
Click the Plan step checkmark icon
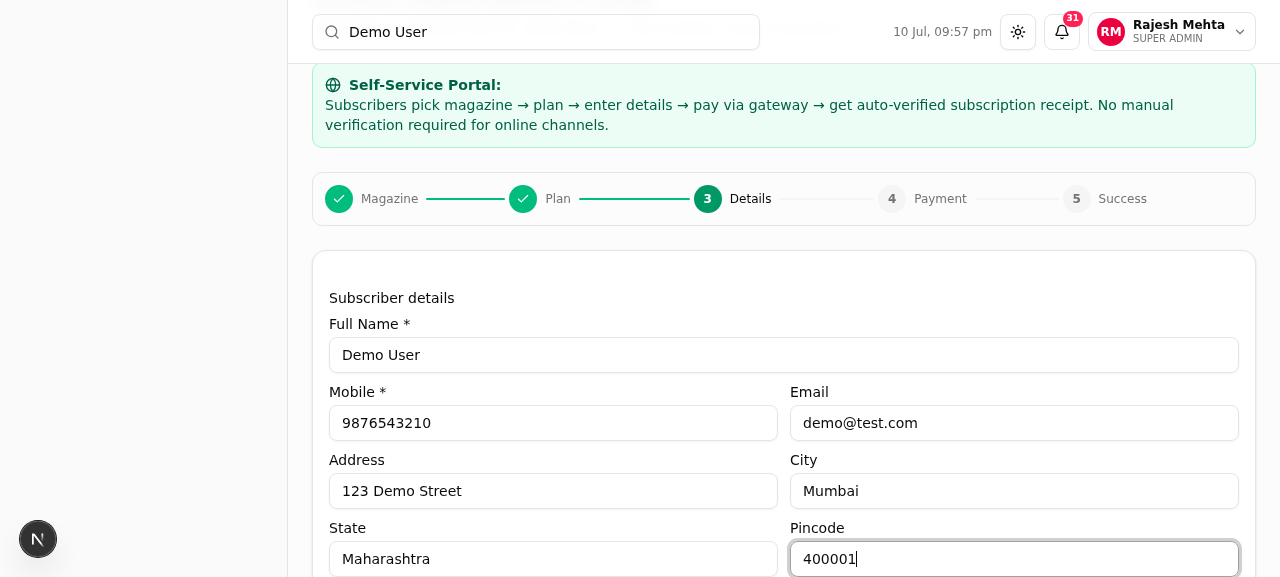(523, 199)
